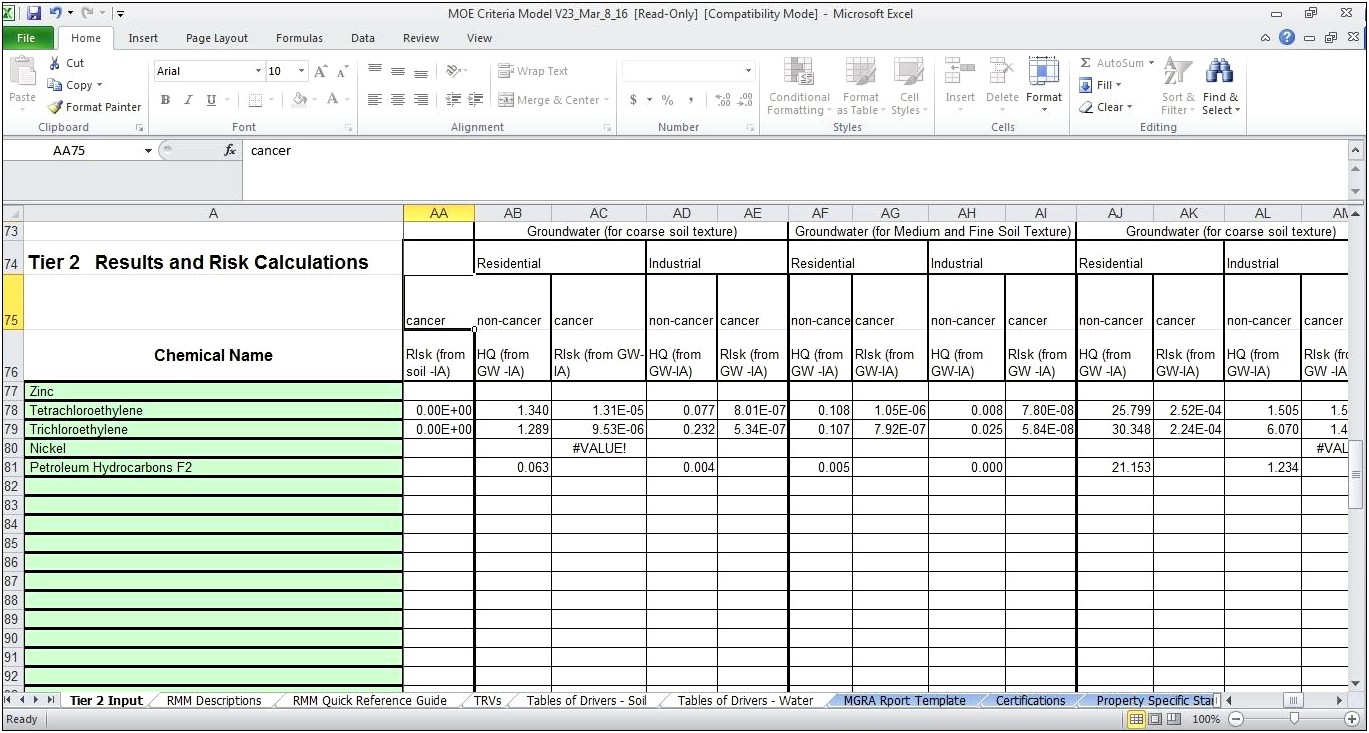This screenshot has width=1369, height=733.
Task: Select column AC header
Action: click(599, 213)
